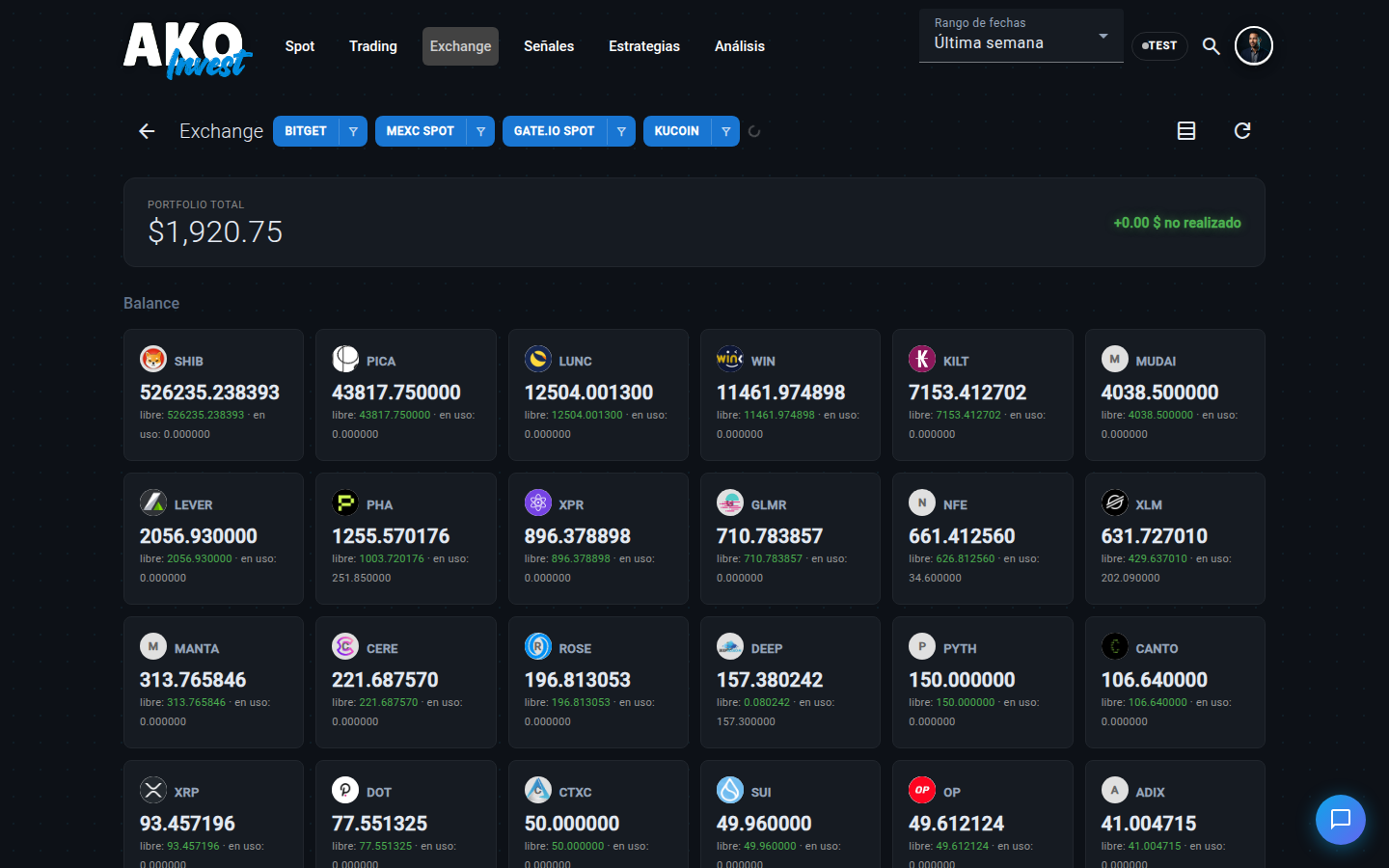Image resolution: width=1389 pixels, height=868 pixels.
Task: Open the MUDAI balance card
Action: (1175, 394)
